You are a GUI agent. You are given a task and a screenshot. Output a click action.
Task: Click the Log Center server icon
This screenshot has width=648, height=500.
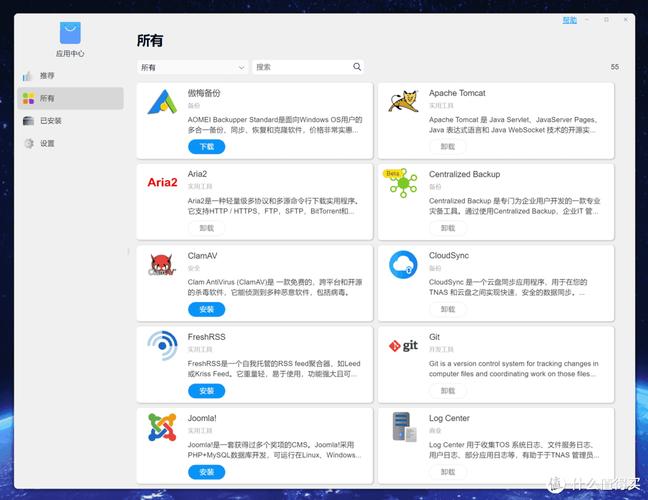coord(404,427)
